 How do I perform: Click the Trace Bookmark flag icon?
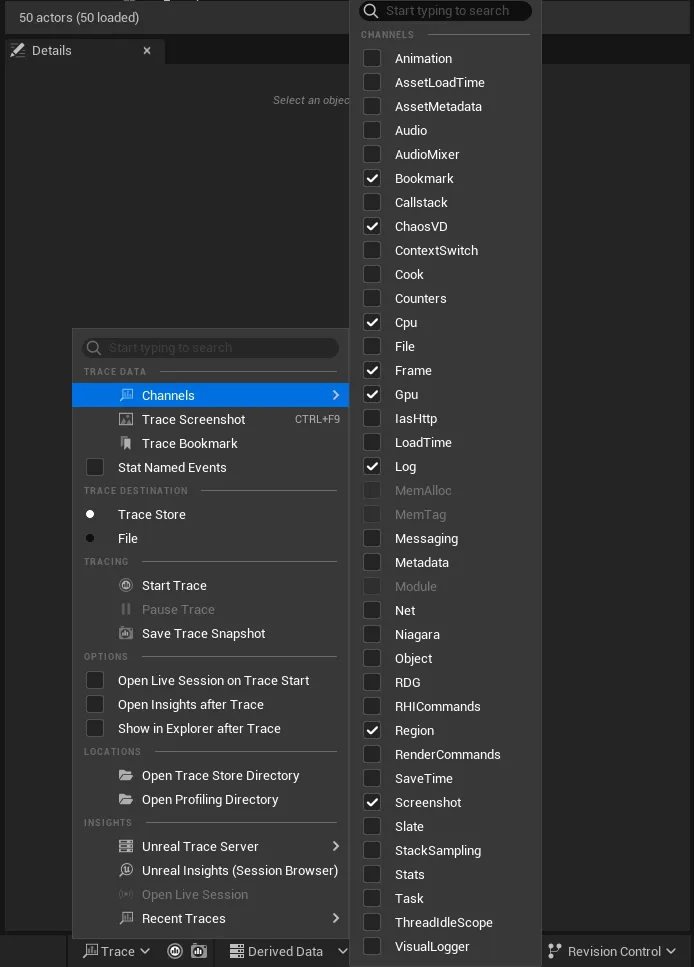126,443
